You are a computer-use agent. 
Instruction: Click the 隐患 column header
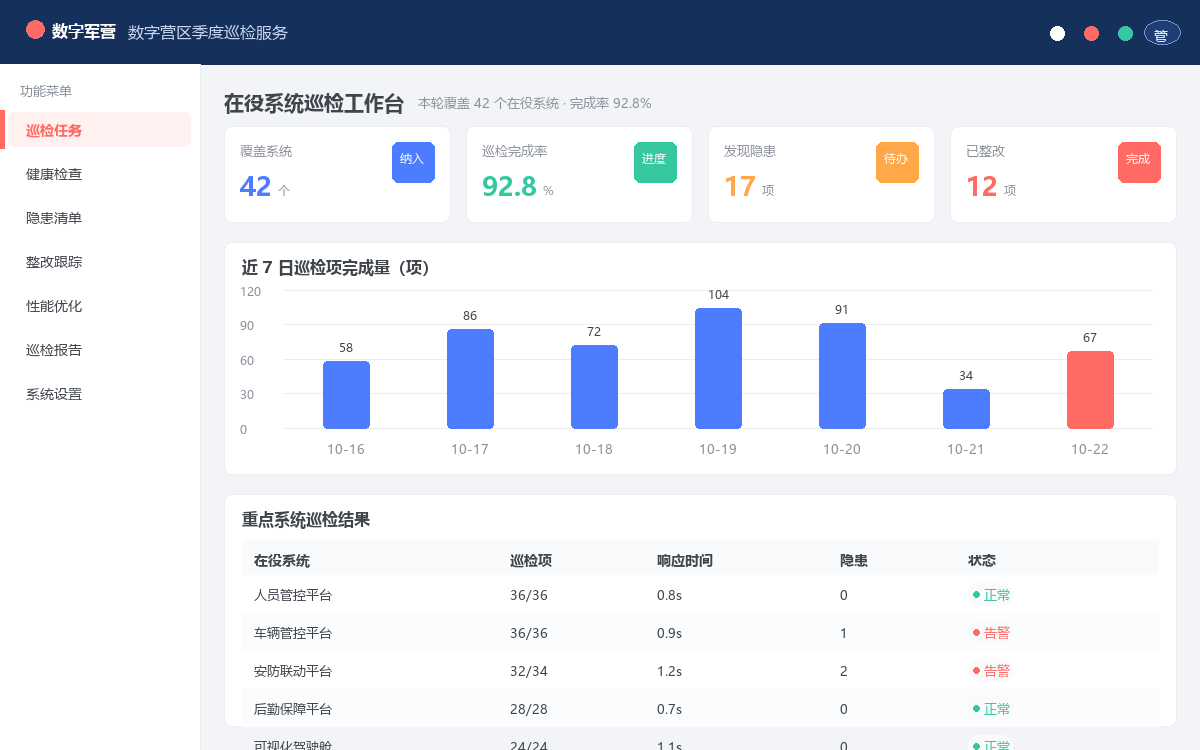(x=854, y=561)
